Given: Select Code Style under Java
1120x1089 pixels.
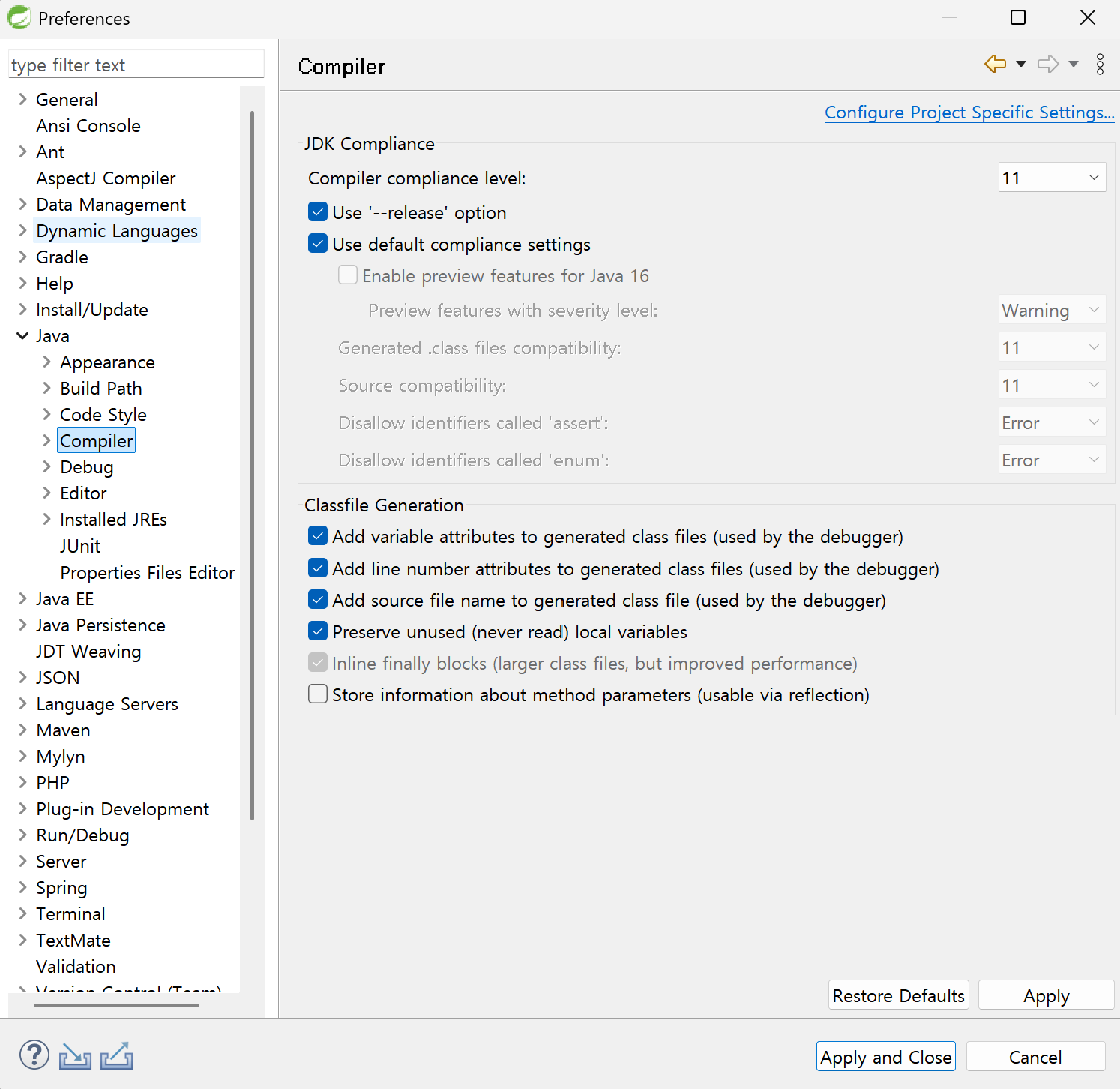Looking at the screenshot, I should [x=103, y=415].
